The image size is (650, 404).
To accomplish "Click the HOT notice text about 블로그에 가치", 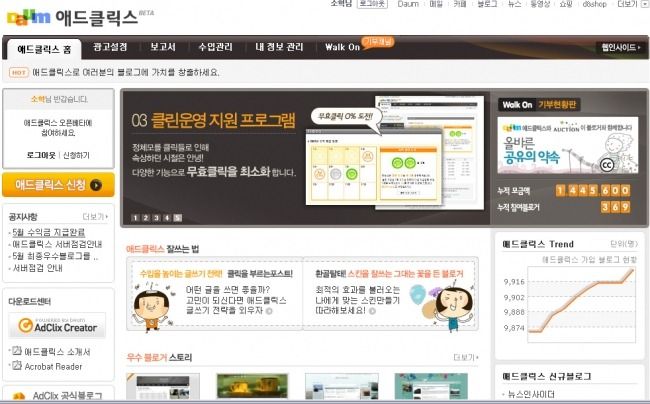I will point(126,73).
